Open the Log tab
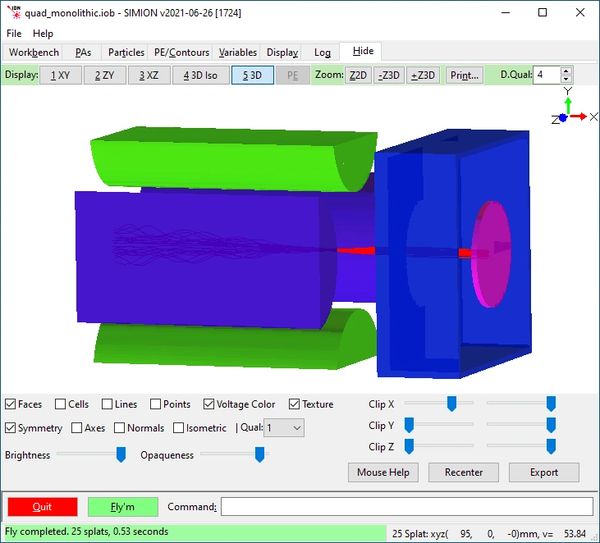The image size is (600, 543). tap(322, 52)
